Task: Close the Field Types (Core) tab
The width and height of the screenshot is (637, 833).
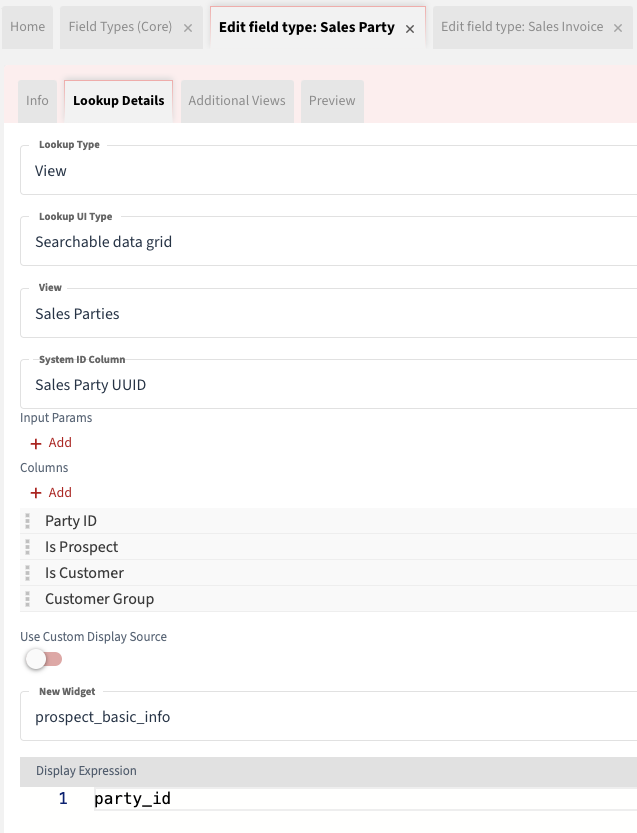Action: pos(188,28)
